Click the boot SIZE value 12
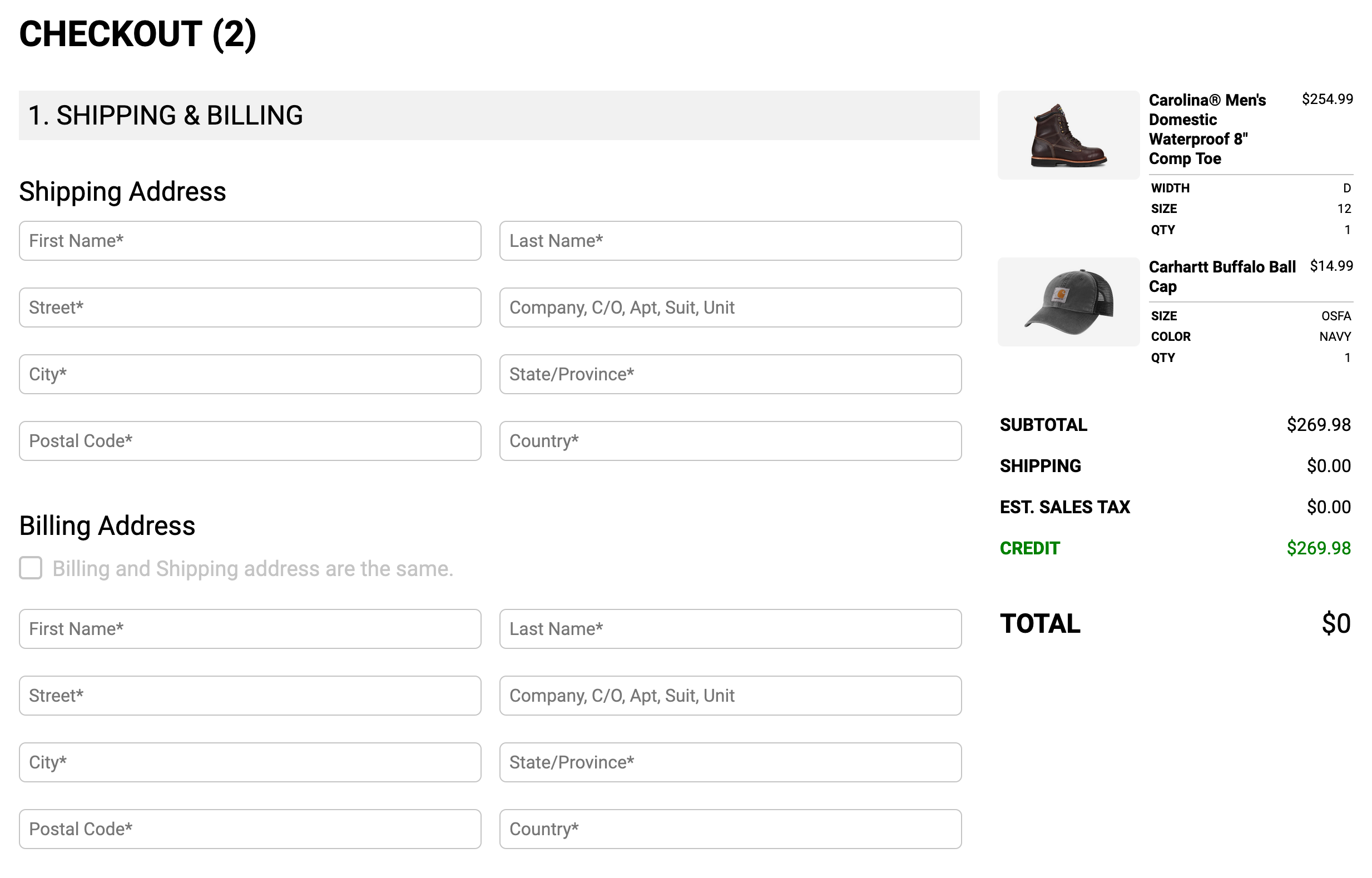The height and width of the screenshot is (878, 1372). (x=1344, y=209)
